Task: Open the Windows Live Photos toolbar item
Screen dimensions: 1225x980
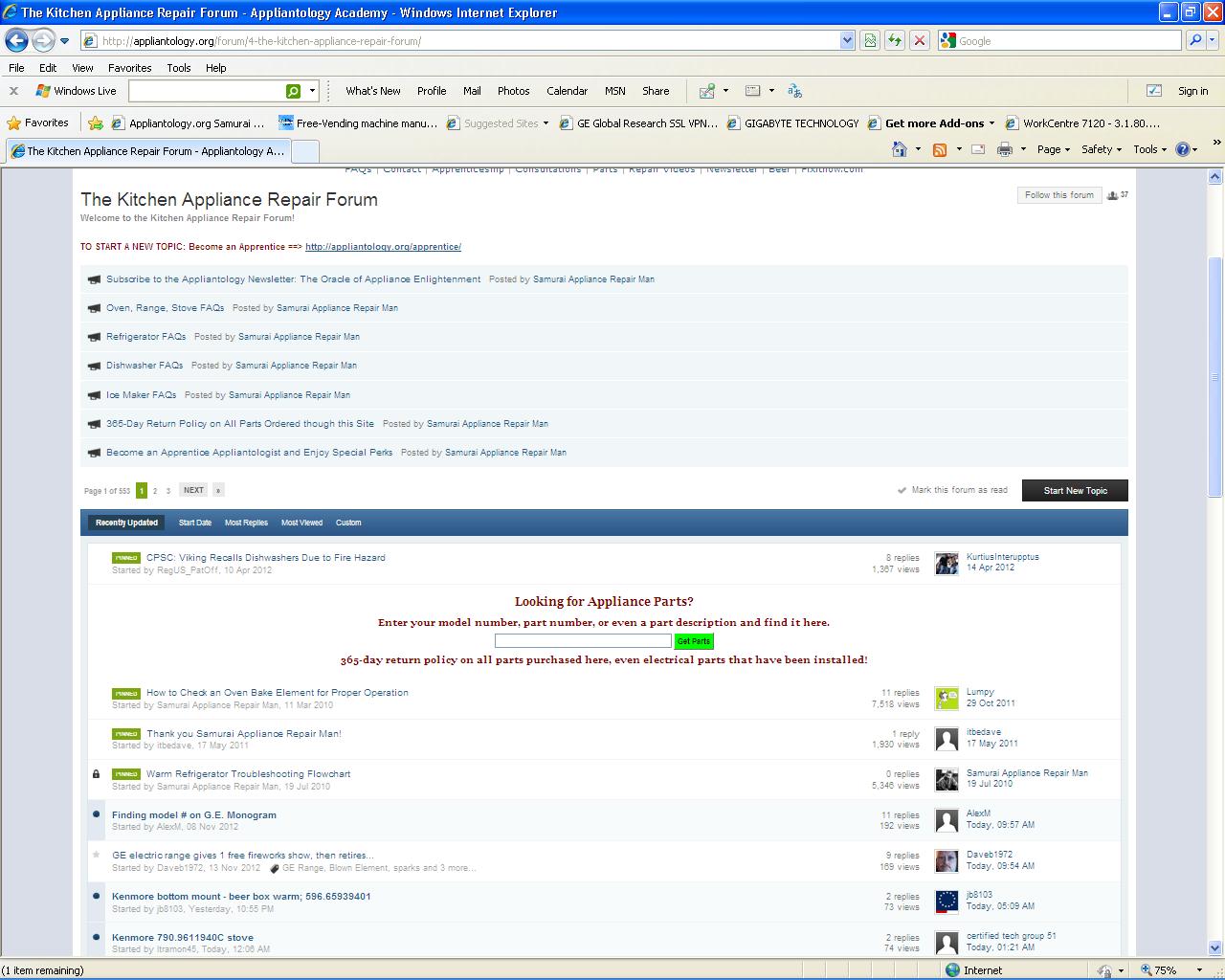Action: (513, 91)
